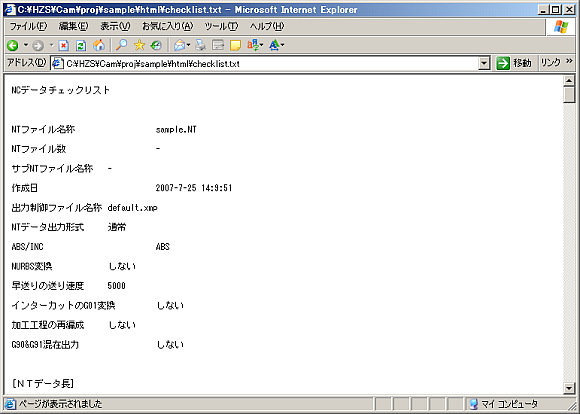580x414 pixels.
Task: Expand the リンク toolbar chevron
Action: click(569, 61)
